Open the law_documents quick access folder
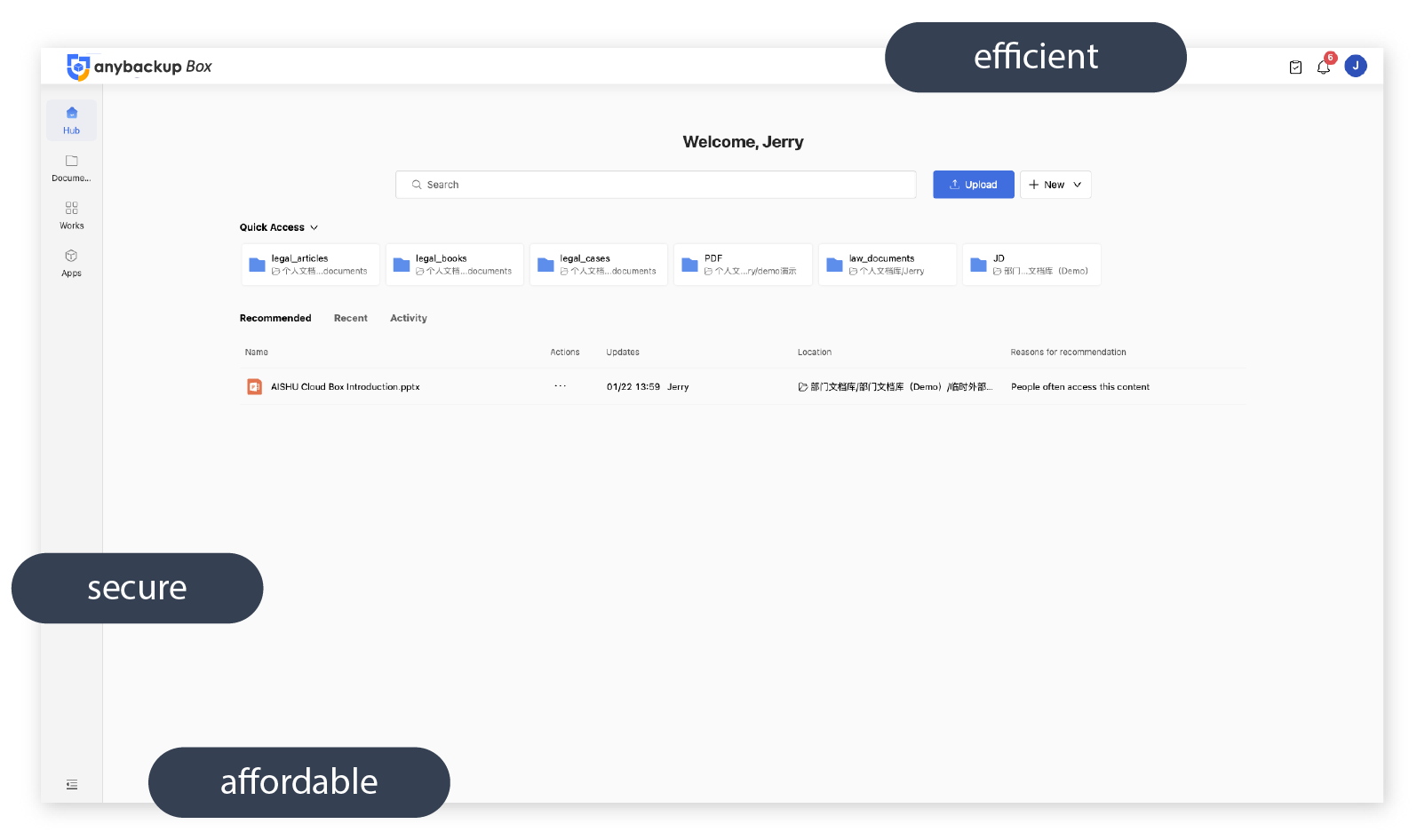The width and height of the screenshot is (1417, 840). coord(887,265)
